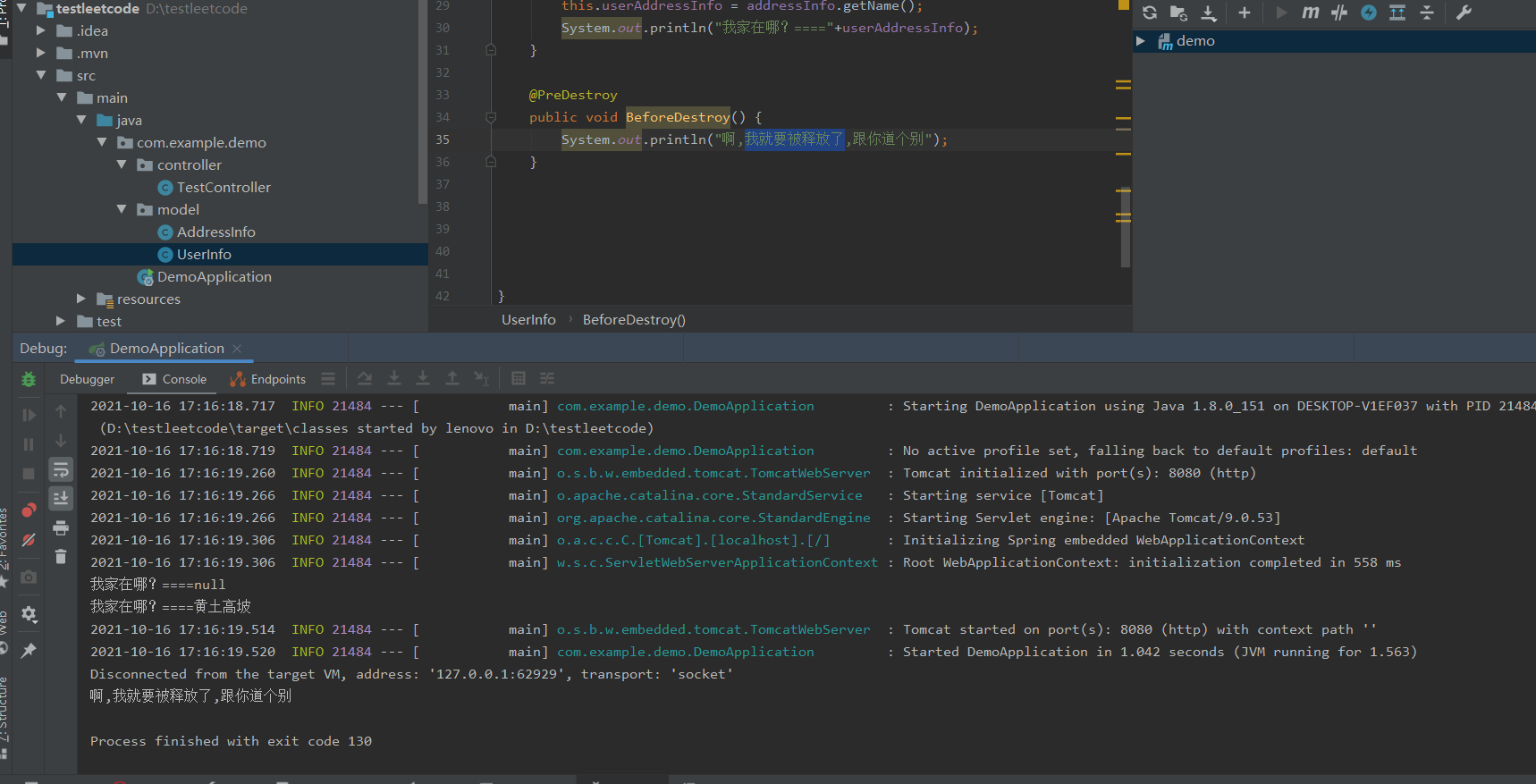Screen dimensions: 1536x784
Task: Pause the debugged program
Action: (29, 444)
